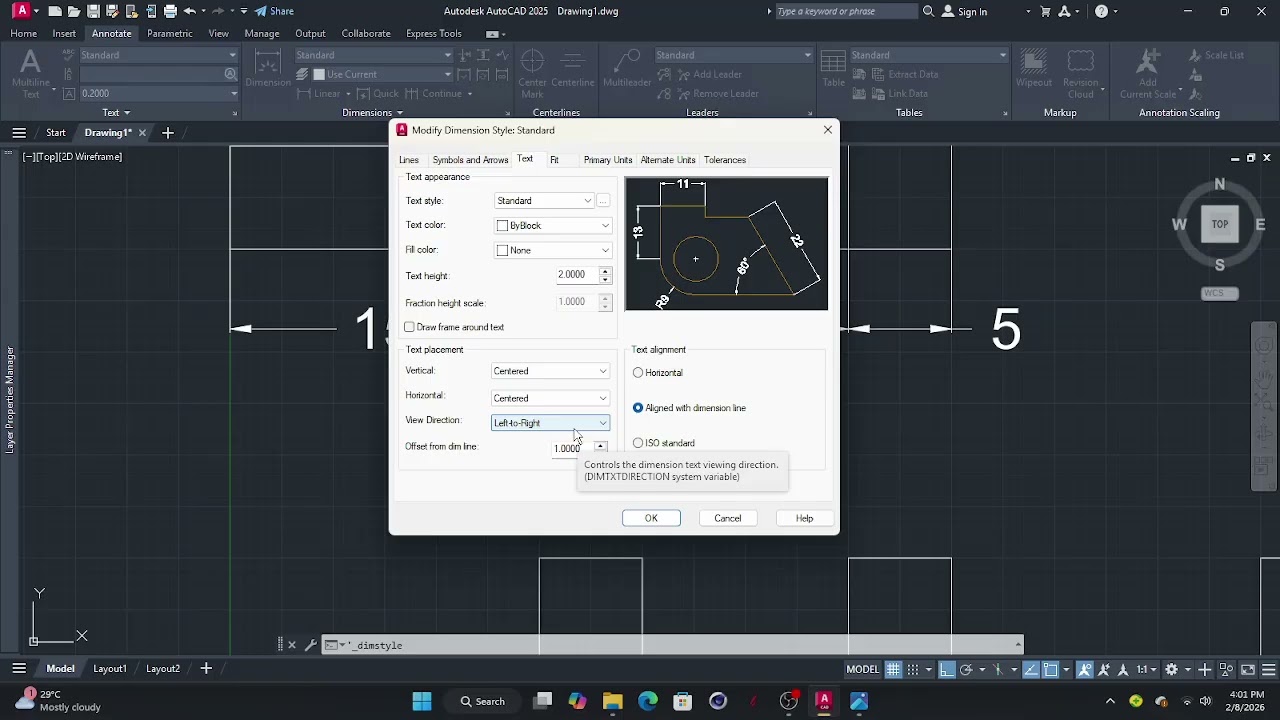Open the Insert ribbon tab
The width and height of the screenshot is (1280, 720).
pyautogui.click(x=64, y=33)
